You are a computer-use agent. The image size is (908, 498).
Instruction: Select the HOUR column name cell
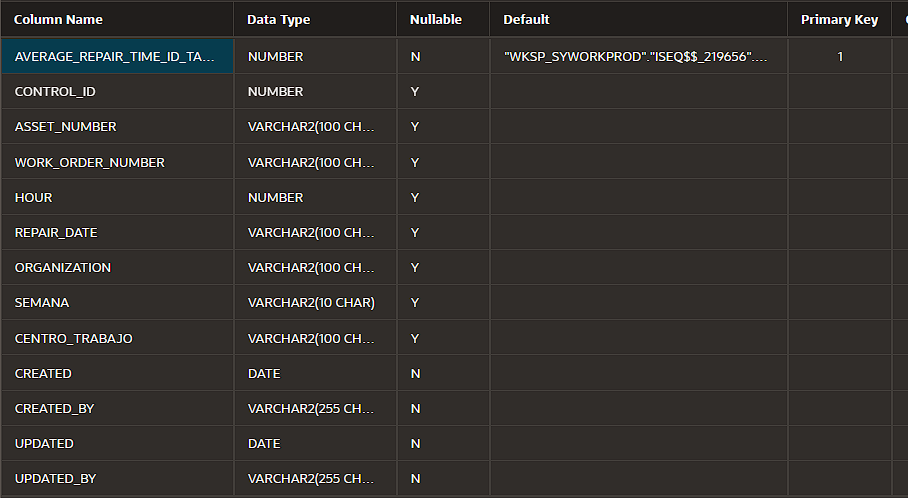(117, 197)
